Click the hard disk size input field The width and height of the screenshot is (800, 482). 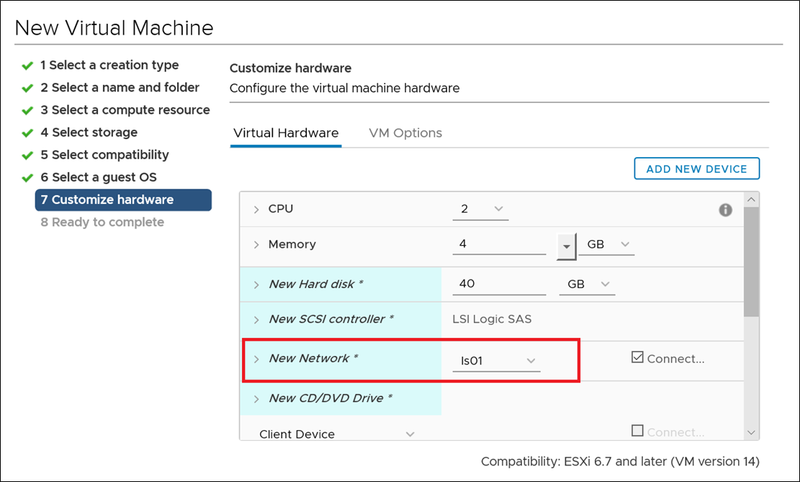point(497,285)
